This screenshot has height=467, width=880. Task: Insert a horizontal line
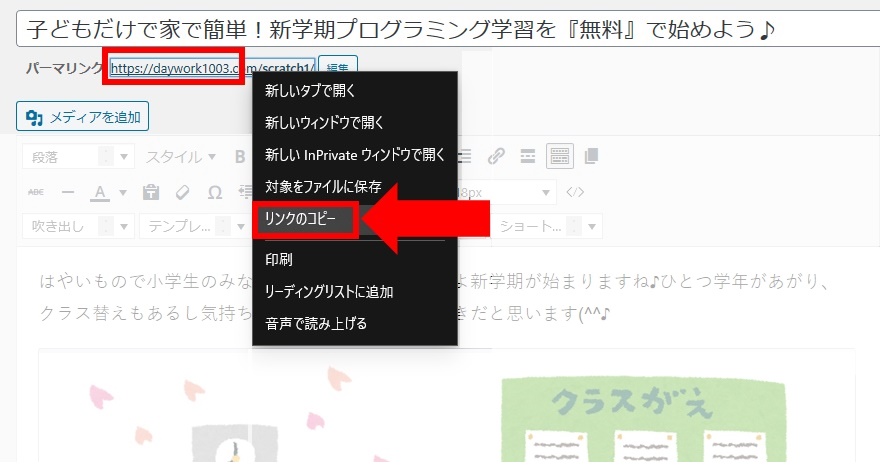tap(68, 192)
